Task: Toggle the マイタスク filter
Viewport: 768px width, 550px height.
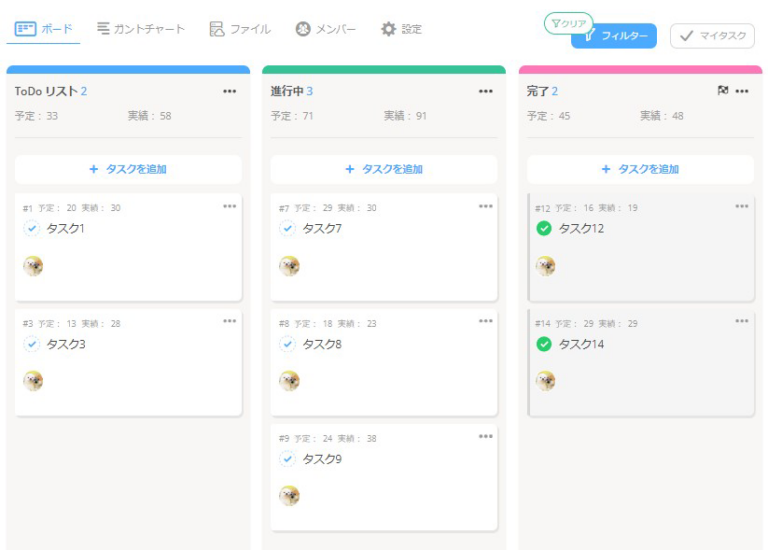Action: click(x=712, y=36)
